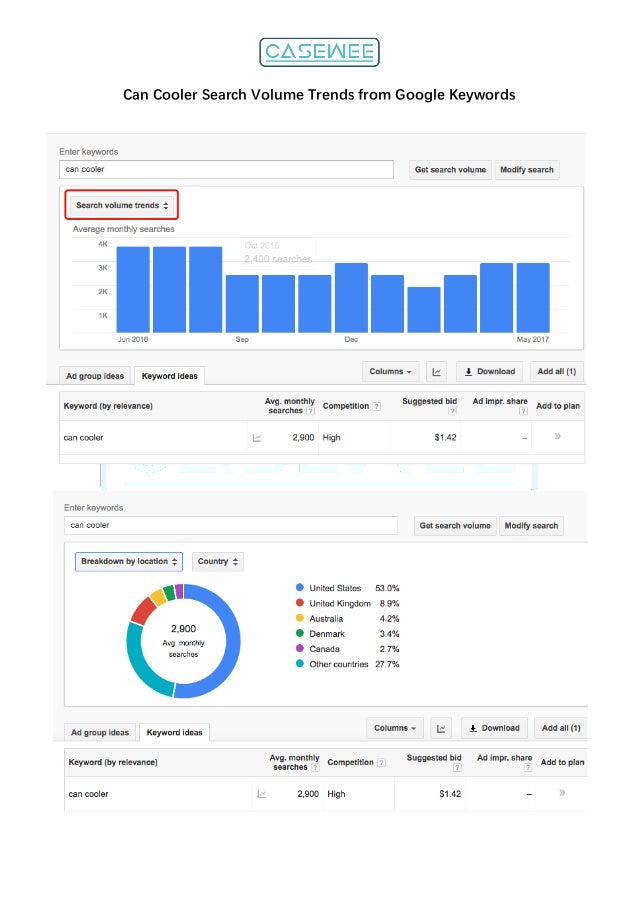Image resolution: width=638 pixels, height=903 pixels.
Task: Click Get search volume in lower panel
Action: [455, 526]
